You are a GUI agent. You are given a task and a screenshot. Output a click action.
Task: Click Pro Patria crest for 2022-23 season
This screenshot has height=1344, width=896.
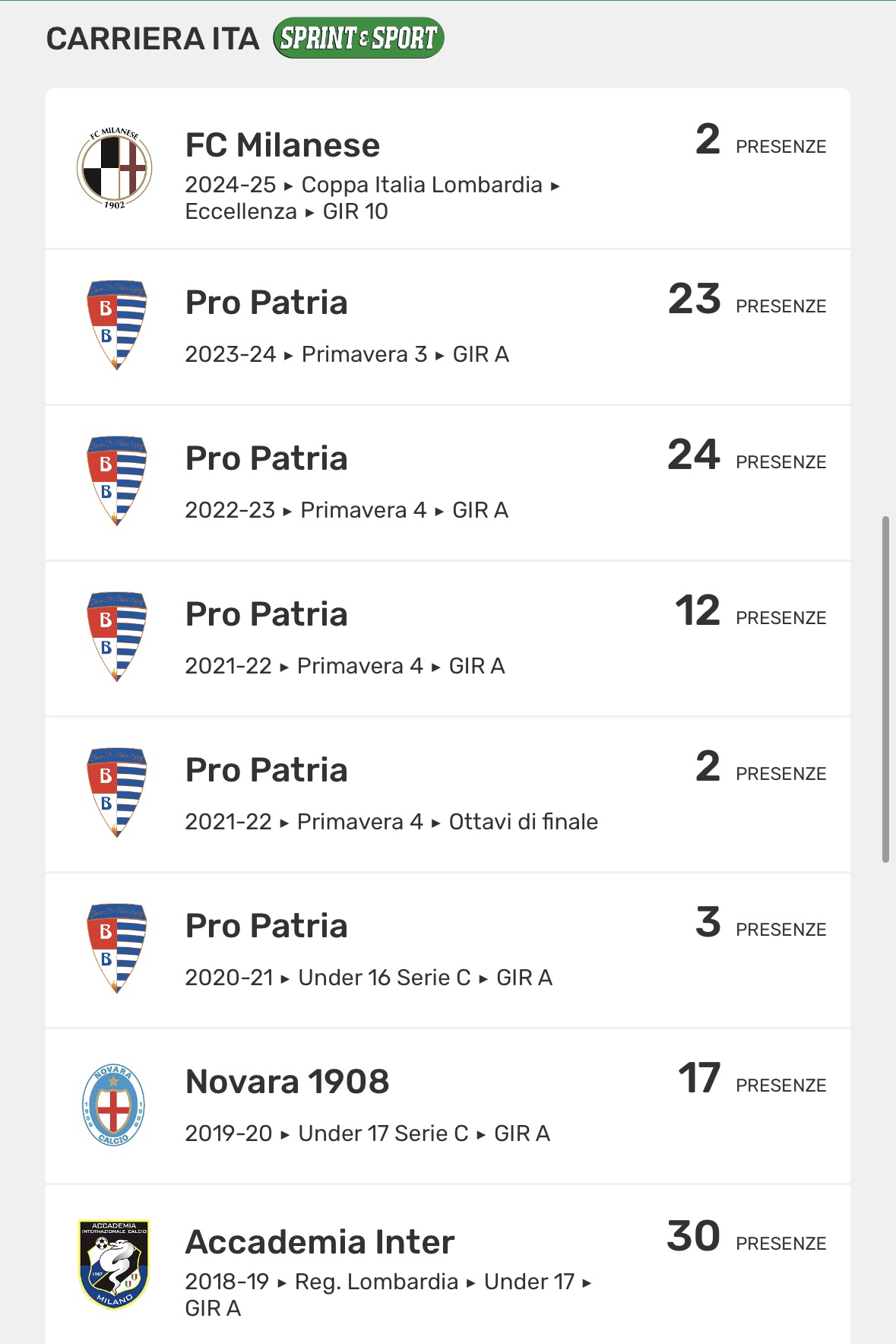(x=116, y=481)
